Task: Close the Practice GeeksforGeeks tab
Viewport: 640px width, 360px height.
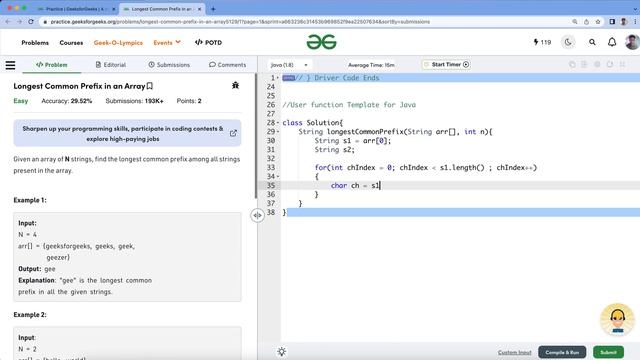Action: [114, 9]
